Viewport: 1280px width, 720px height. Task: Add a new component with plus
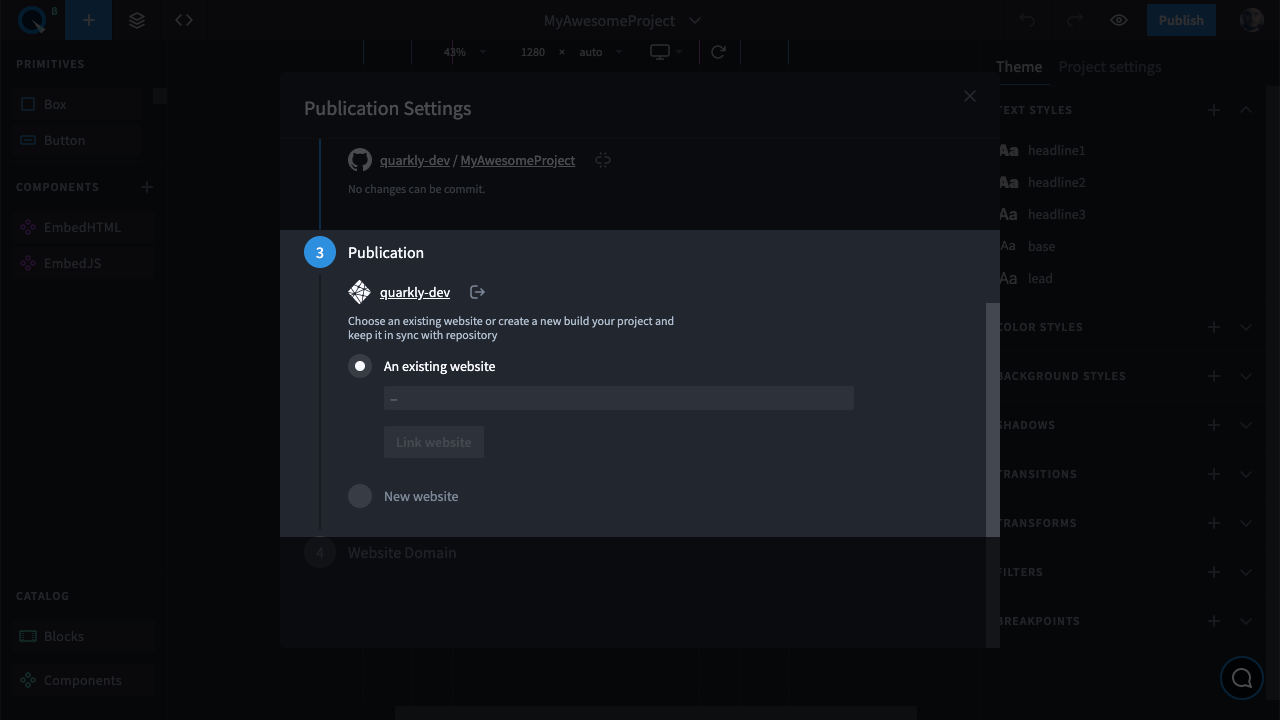(x=147, y=187)
